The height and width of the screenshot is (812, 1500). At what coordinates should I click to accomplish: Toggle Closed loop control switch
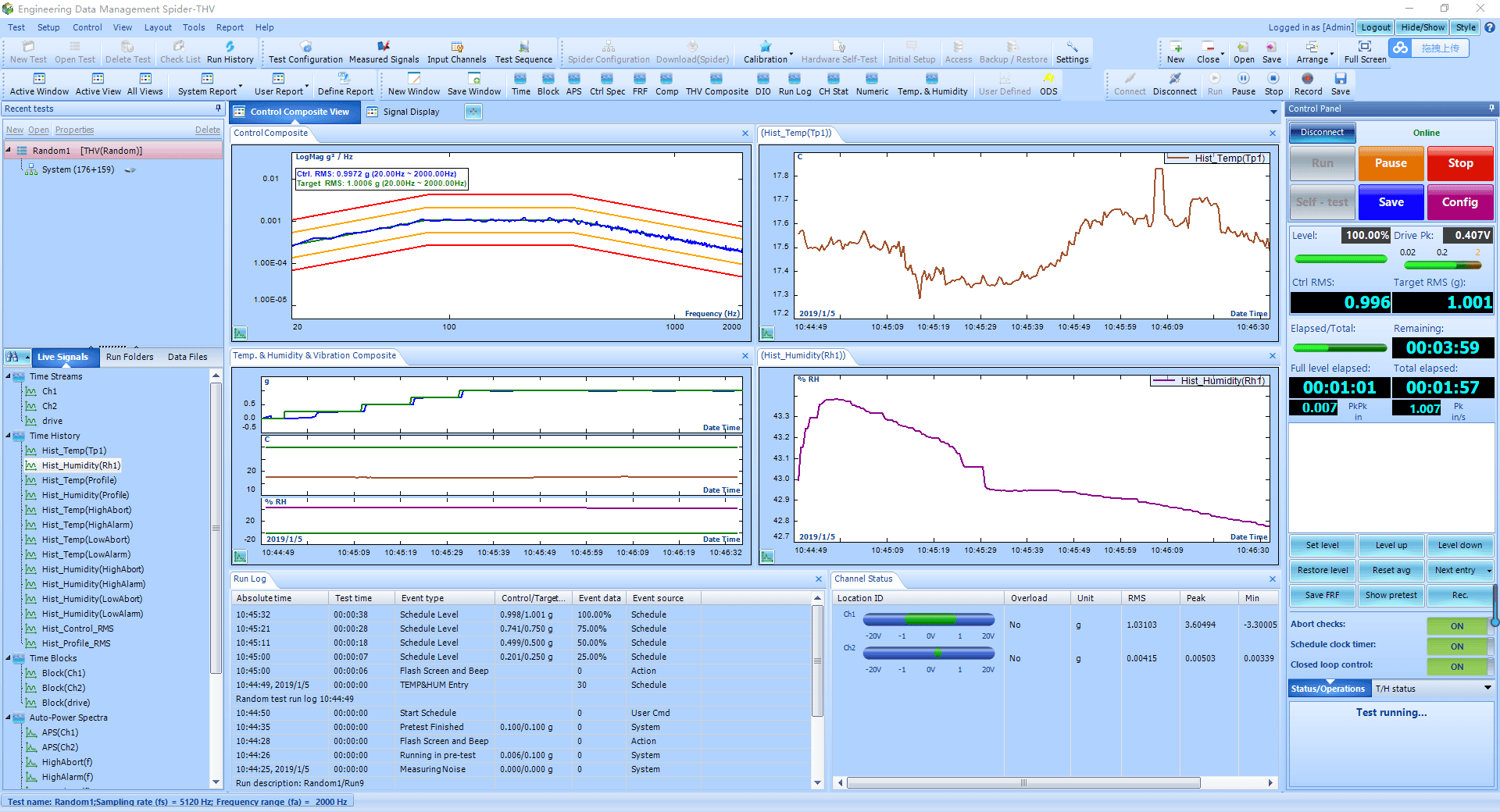pyautogui.click(x=1457, y=667)
